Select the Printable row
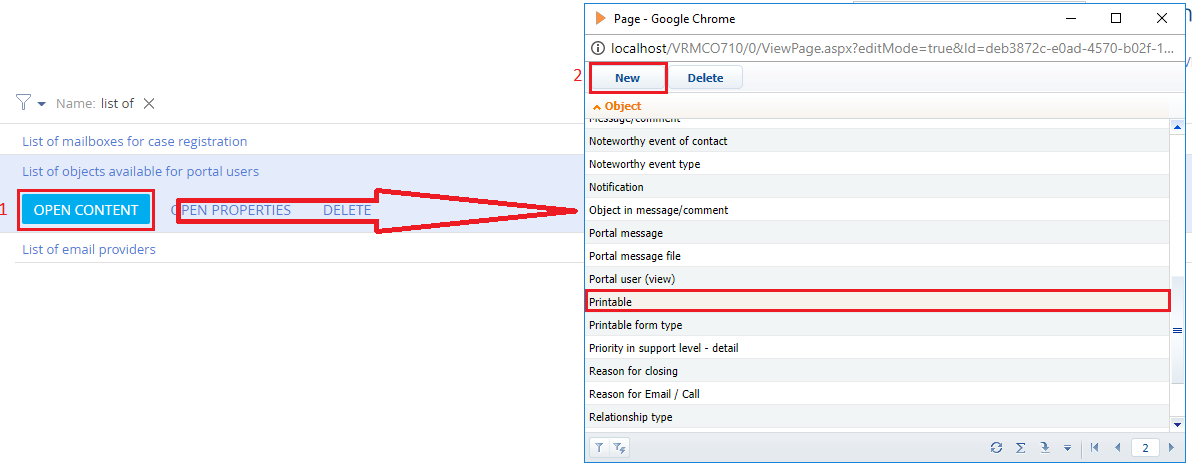 click(x=877, y=302)
